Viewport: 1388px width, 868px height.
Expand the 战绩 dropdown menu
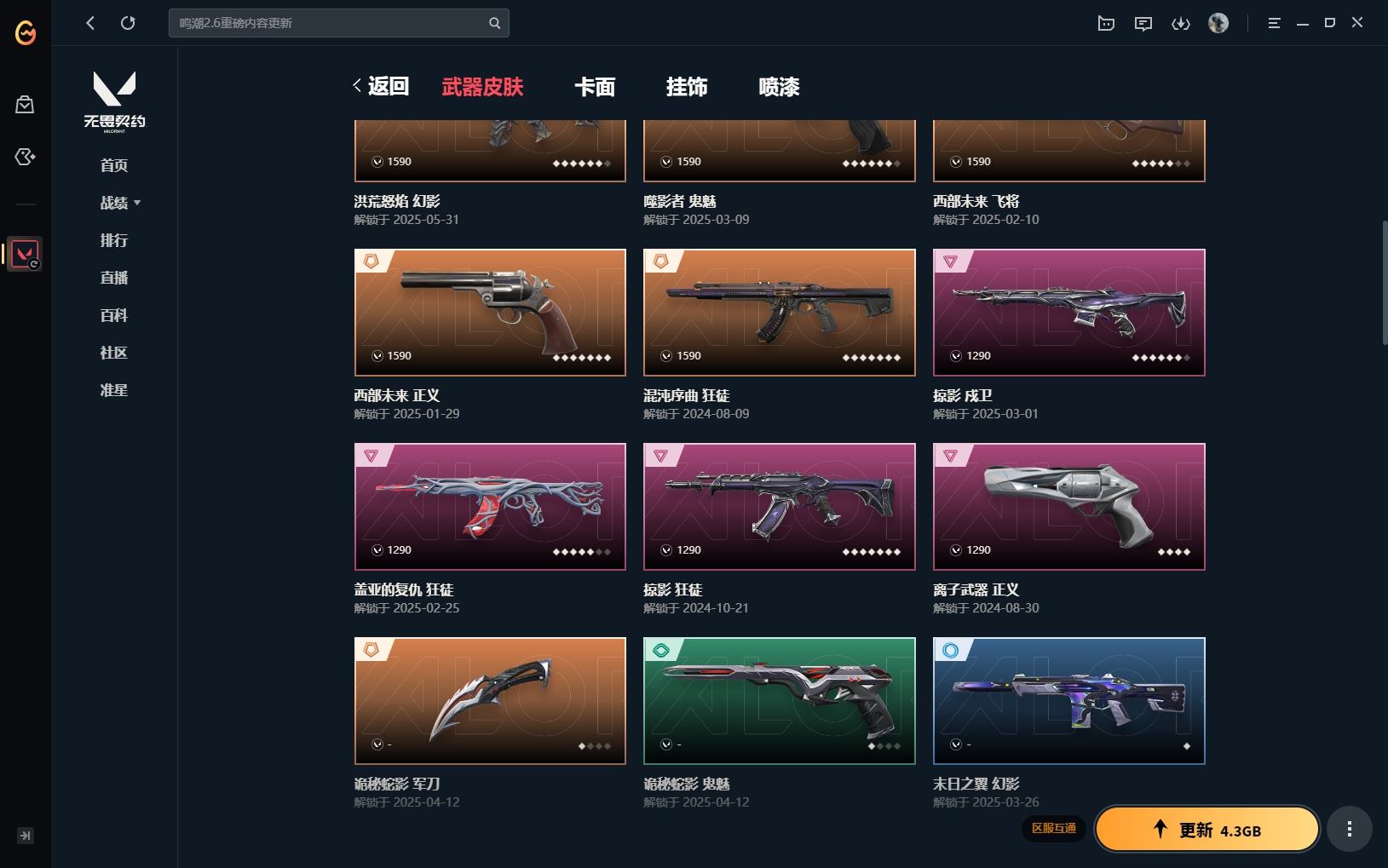pyautogui.click(x=120, y=203)
